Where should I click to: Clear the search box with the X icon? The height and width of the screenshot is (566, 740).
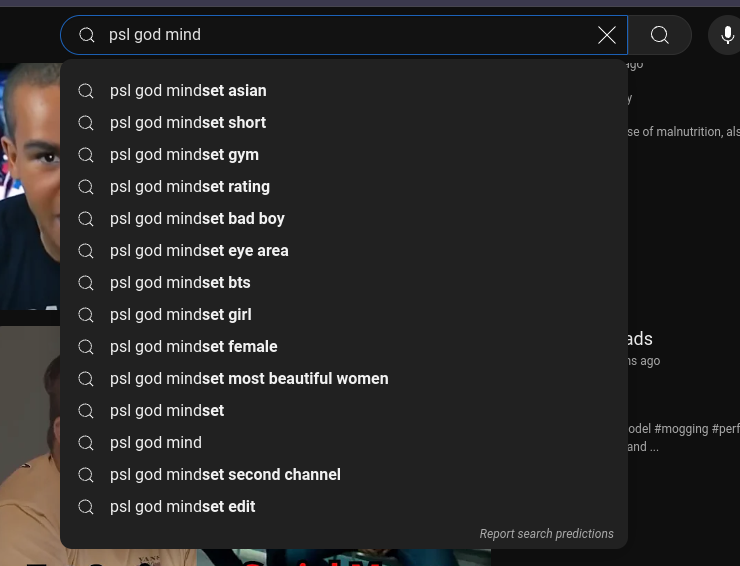pyautogui.click(x=606, y=35)
